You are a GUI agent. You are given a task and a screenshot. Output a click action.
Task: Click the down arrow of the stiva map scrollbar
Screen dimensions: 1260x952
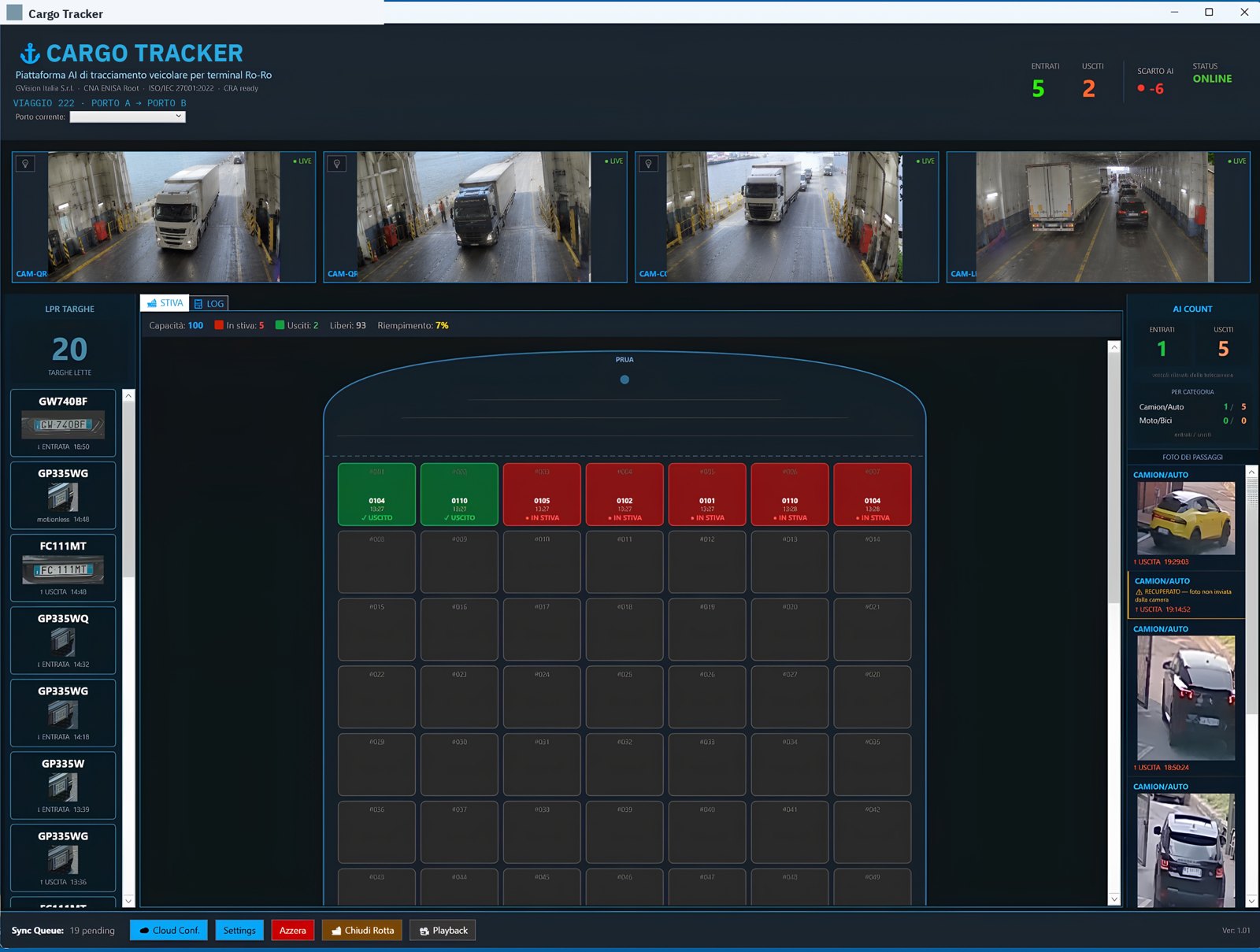[x=1114, y=899]
